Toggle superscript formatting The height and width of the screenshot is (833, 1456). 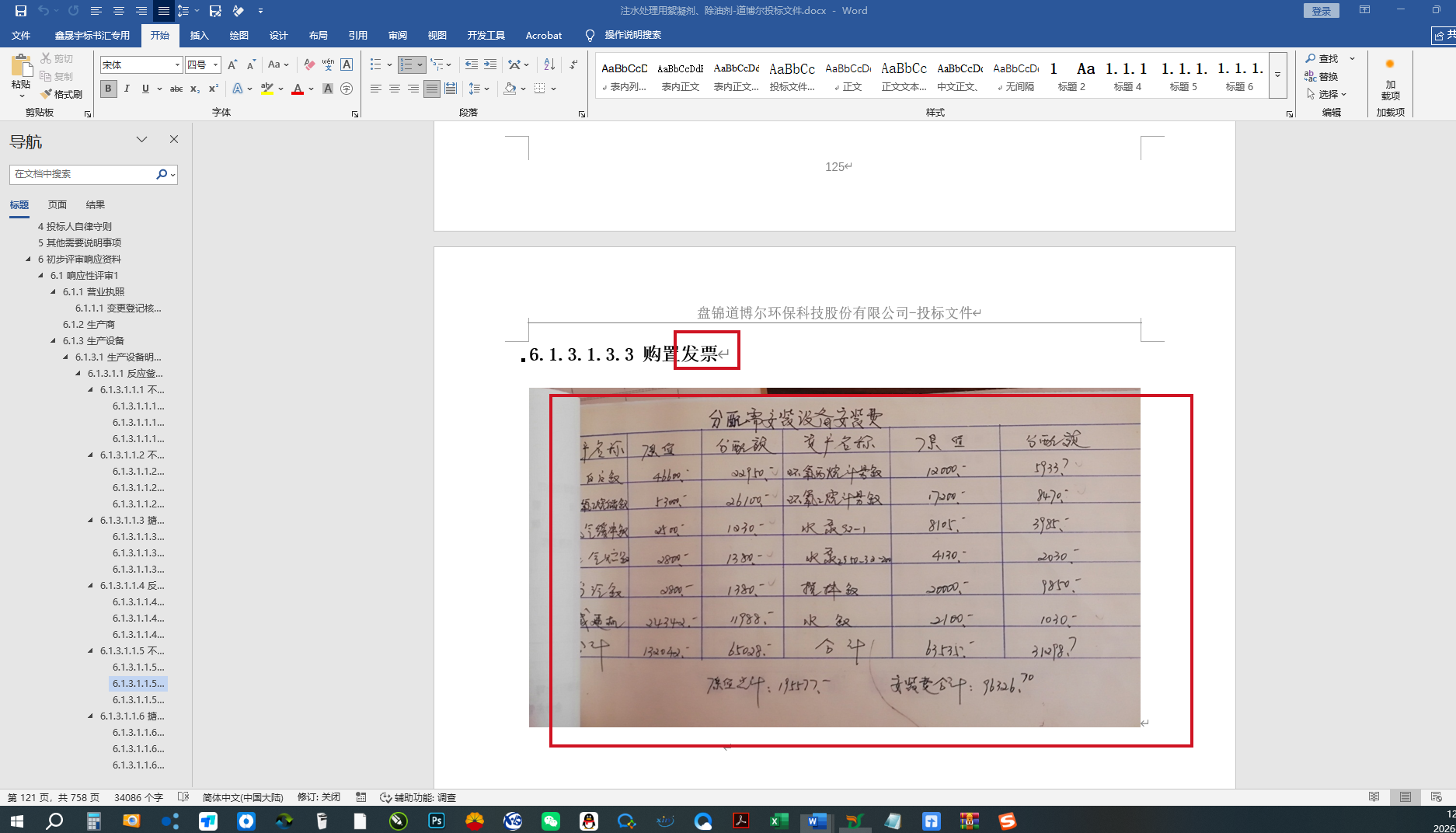click(x=213, y=89)
